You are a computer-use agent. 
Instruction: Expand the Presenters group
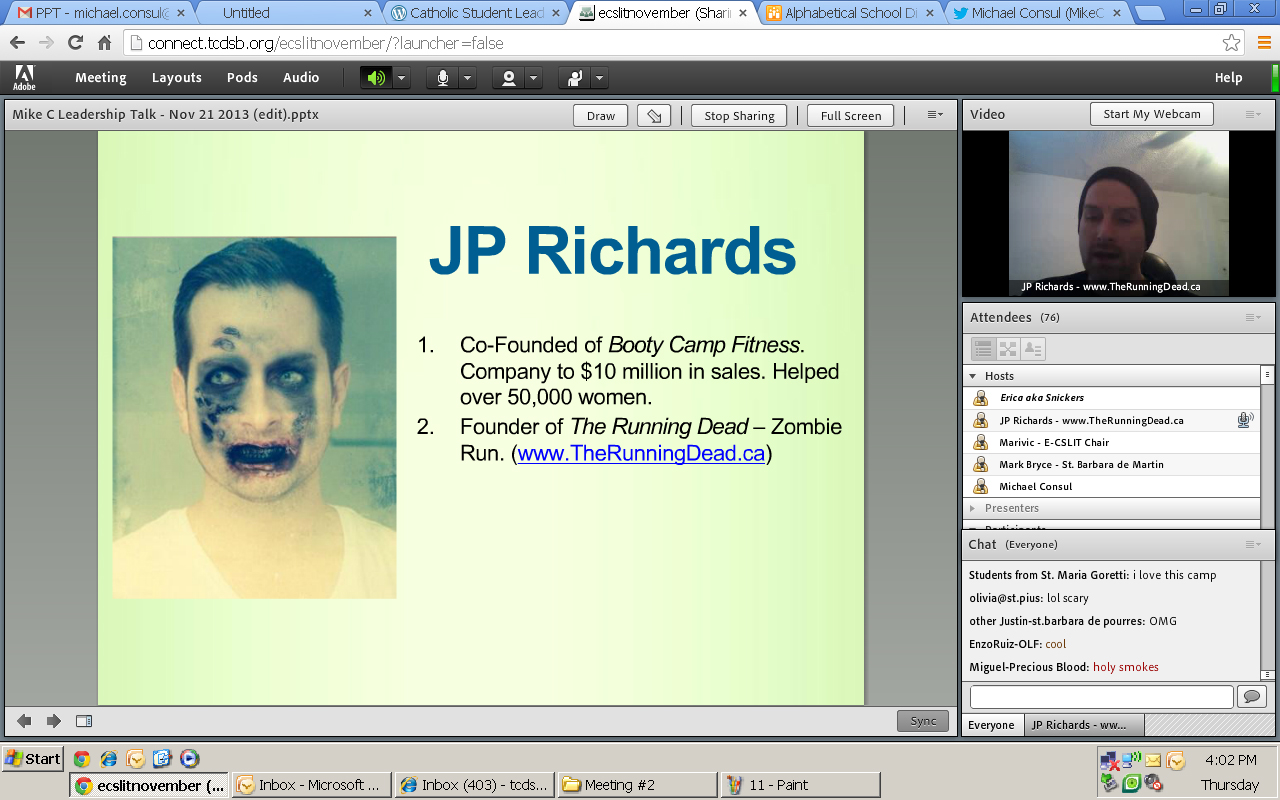pyautogui.click(x=973, y=508)
